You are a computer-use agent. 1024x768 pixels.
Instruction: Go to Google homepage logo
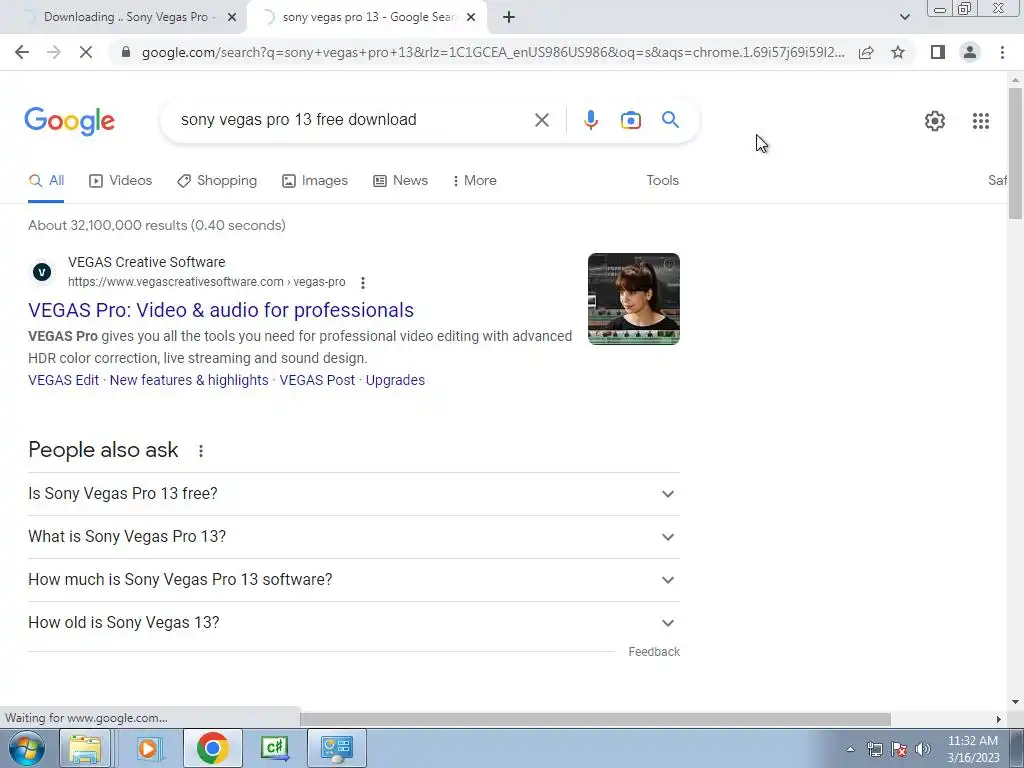pyautogui.click(x=70, y=121)
